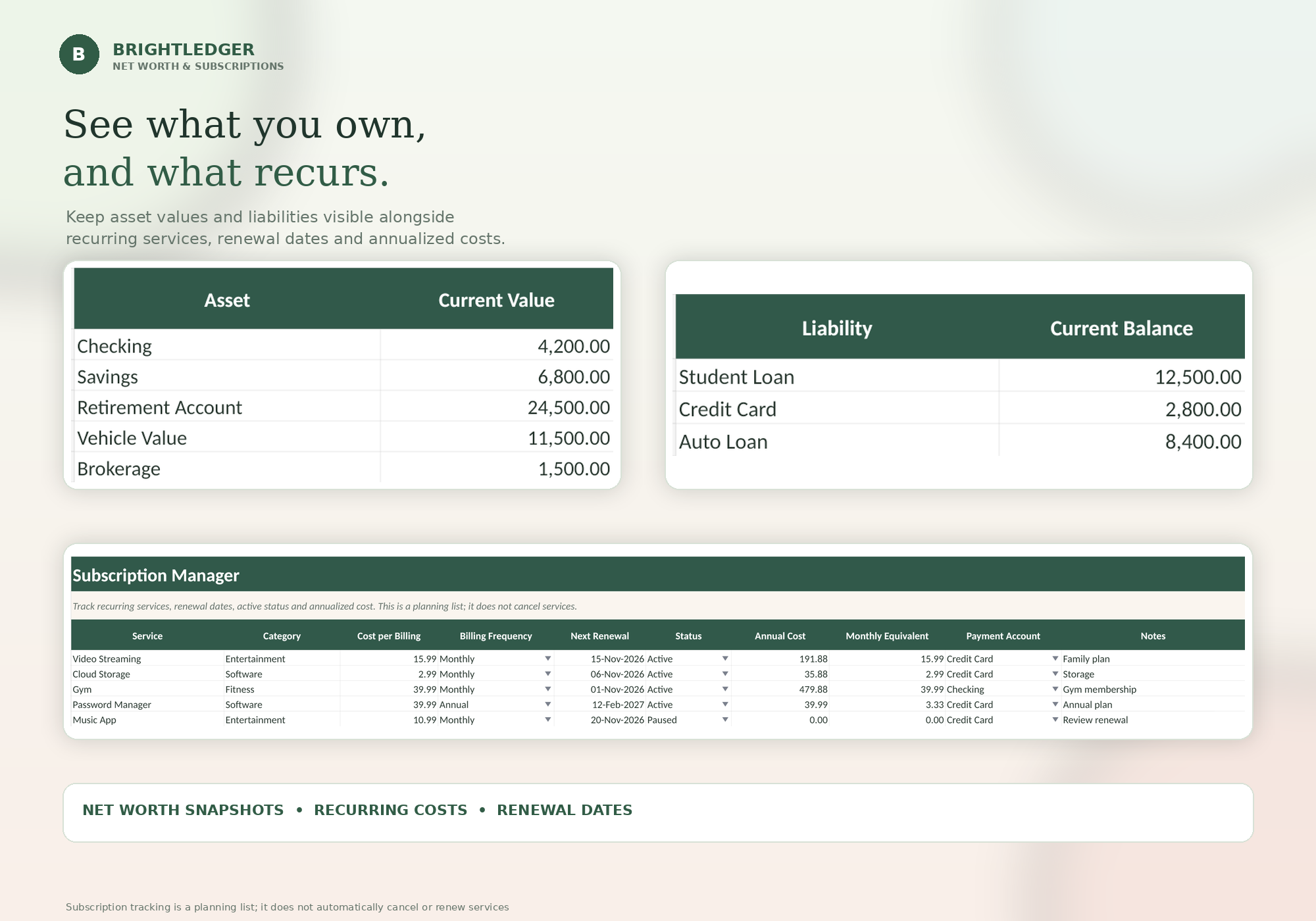Select the Monthly Equivalent column header
The height and width of the screenshot is (921, 1316).
click(887, 635)
